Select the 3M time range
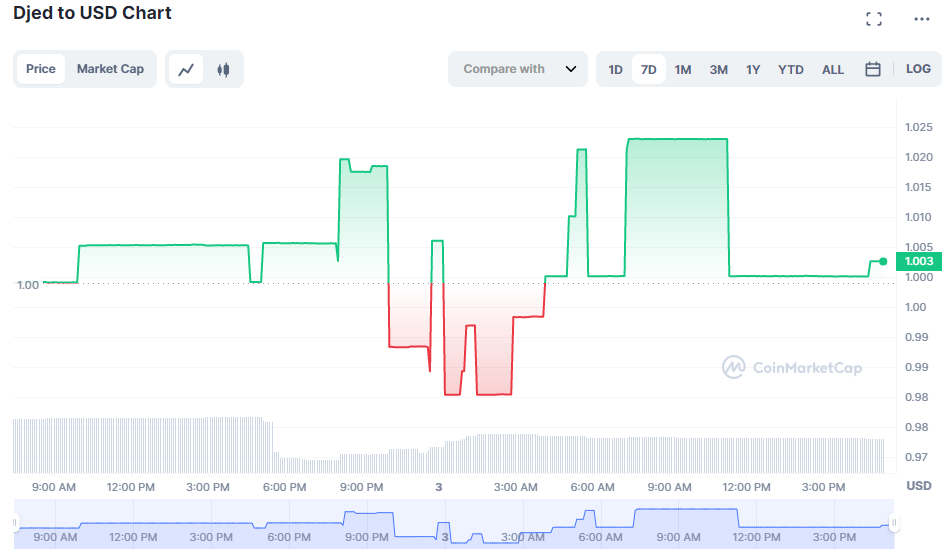Image resolution: width=943 pixels, height=560 pixels. 719,70
